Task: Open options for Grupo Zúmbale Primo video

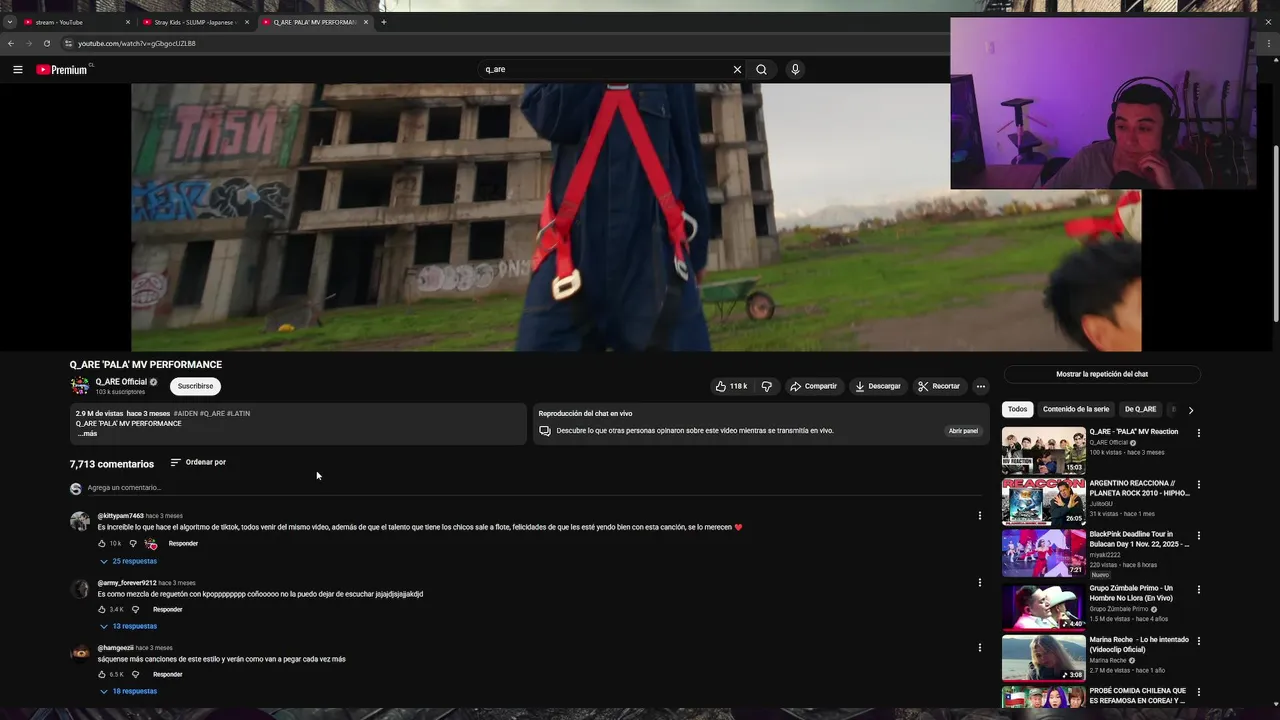Action: [1199, 589]
